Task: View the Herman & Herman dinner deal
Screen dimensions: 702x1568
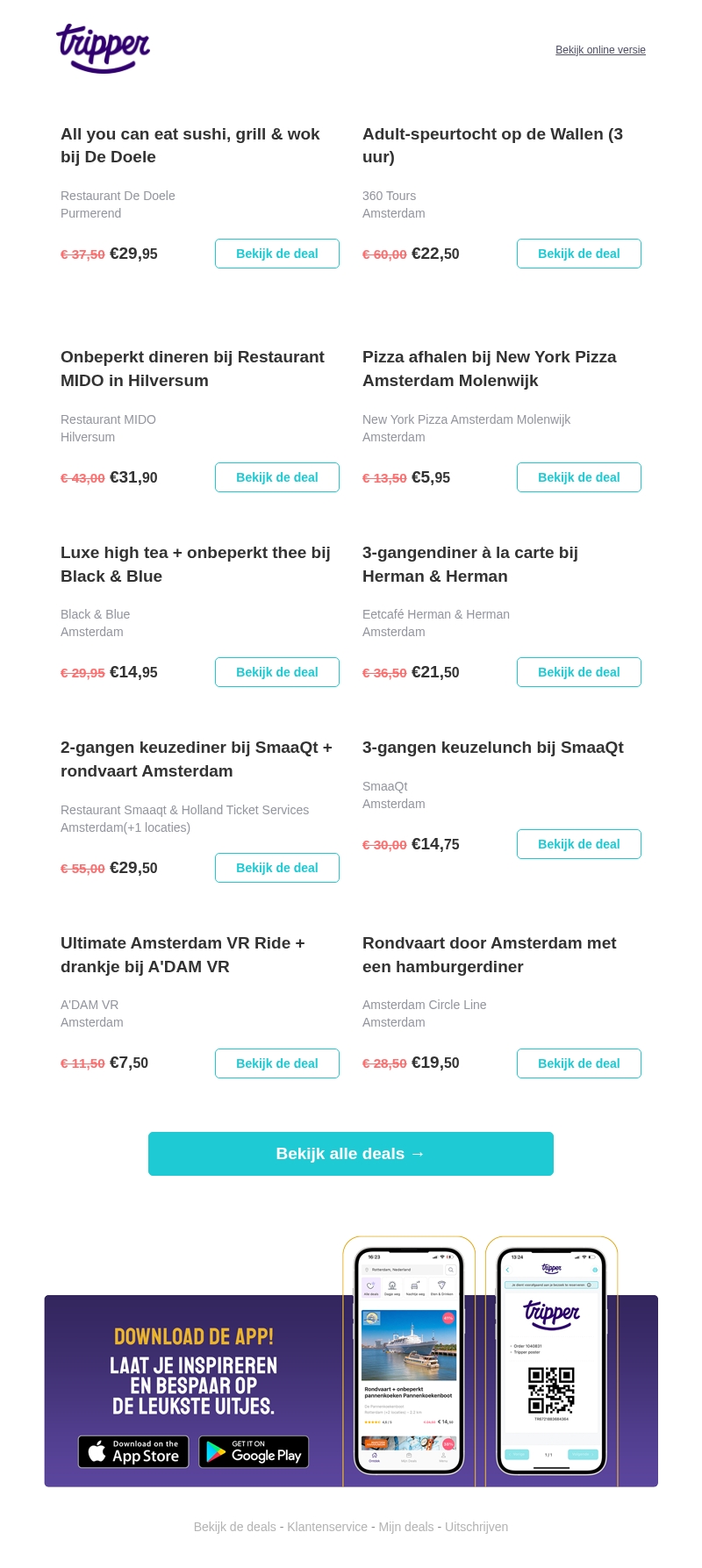Action: click(x=579, y=672)
